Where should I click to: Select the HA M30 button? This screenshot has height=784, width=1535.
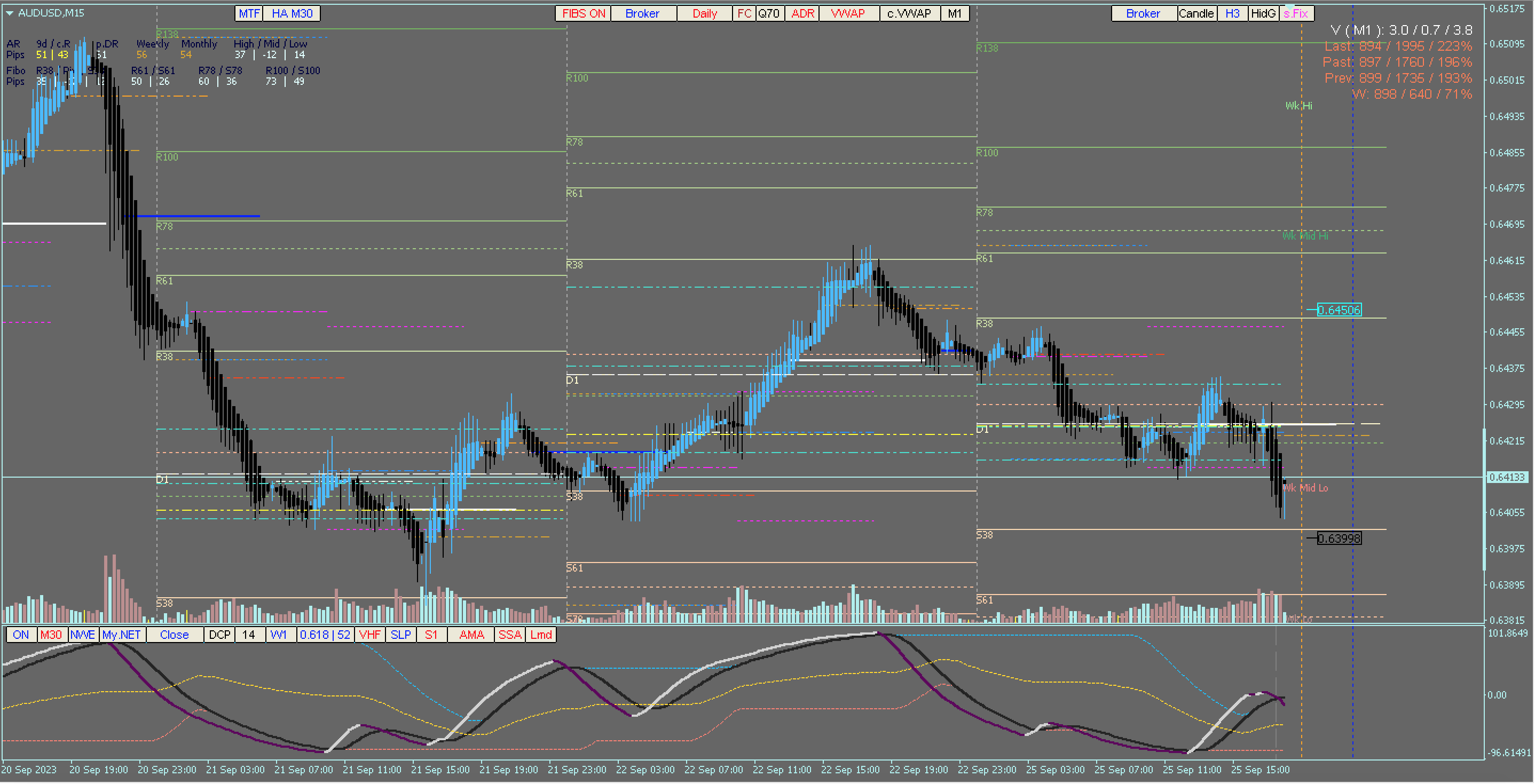tap(292, 13)
